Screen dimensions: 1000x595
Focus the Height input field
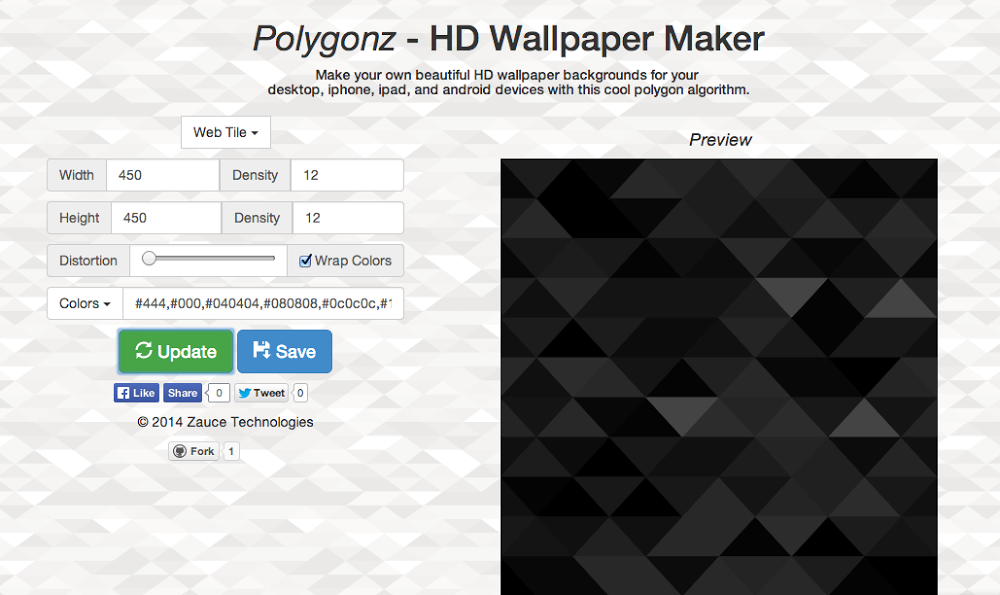tap(166, 218)
